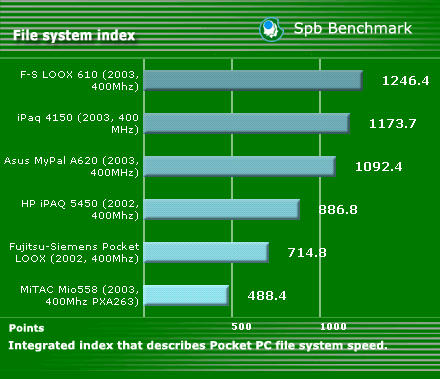Viewport: 440px width, 379px height.
Task: Select the Fujitsu-Siemens Pocket LOOX label
Action: [74, 252]
